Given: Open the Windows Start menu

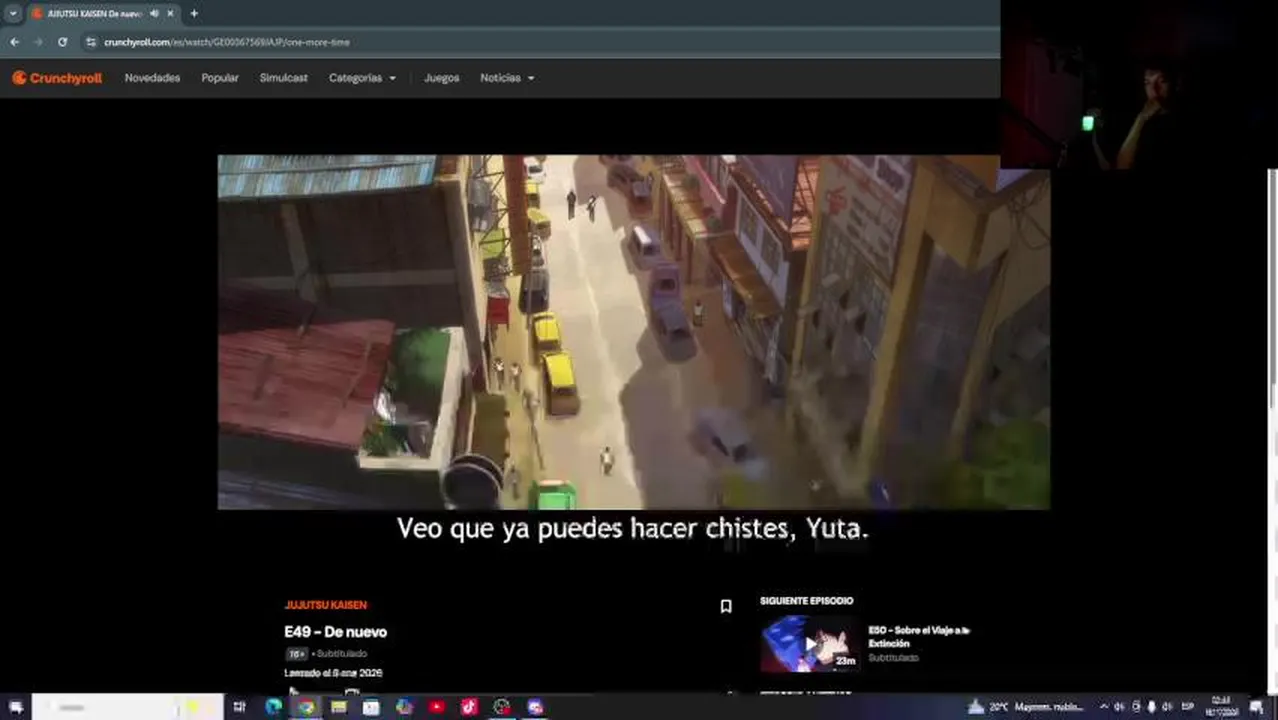Looking at the screenshot, I should [15, 707].
